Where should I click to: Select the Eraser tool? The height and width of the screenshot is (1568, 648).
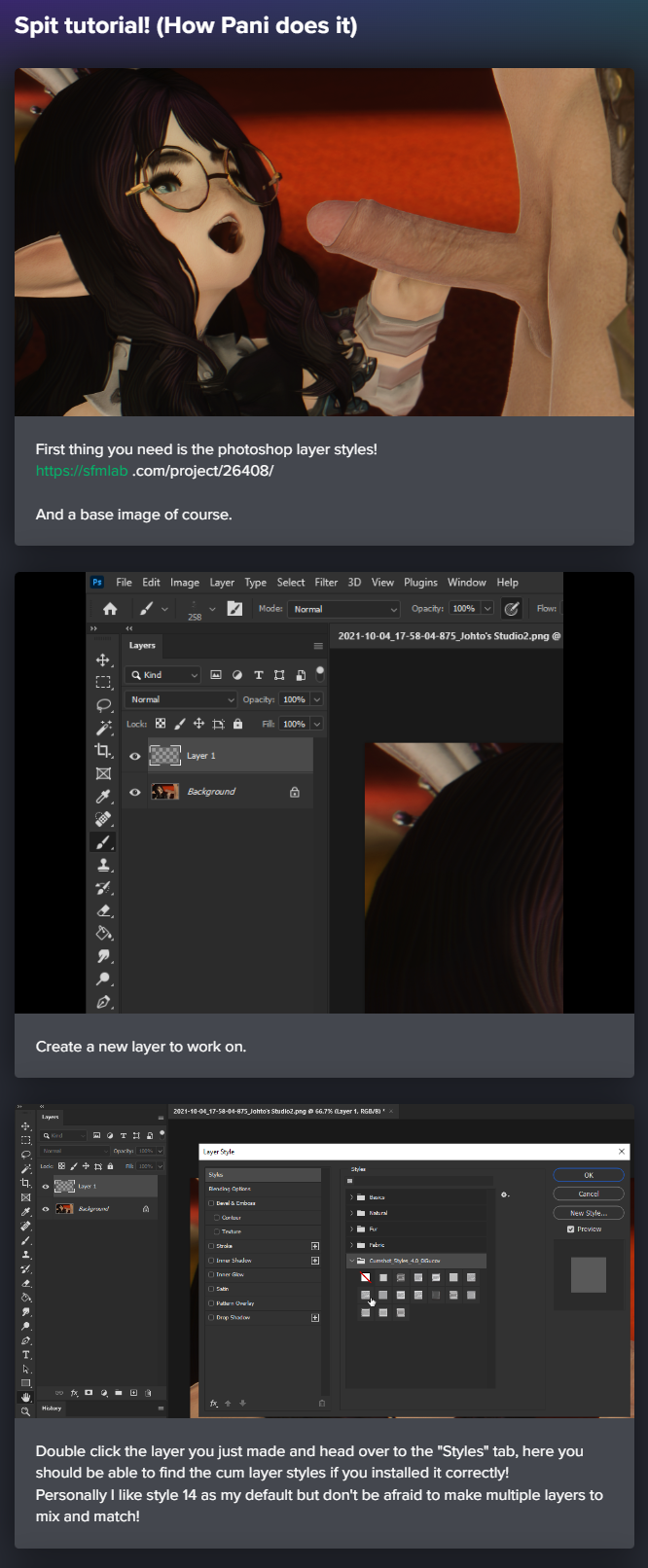pyautogui.click(x=103, y=911)
